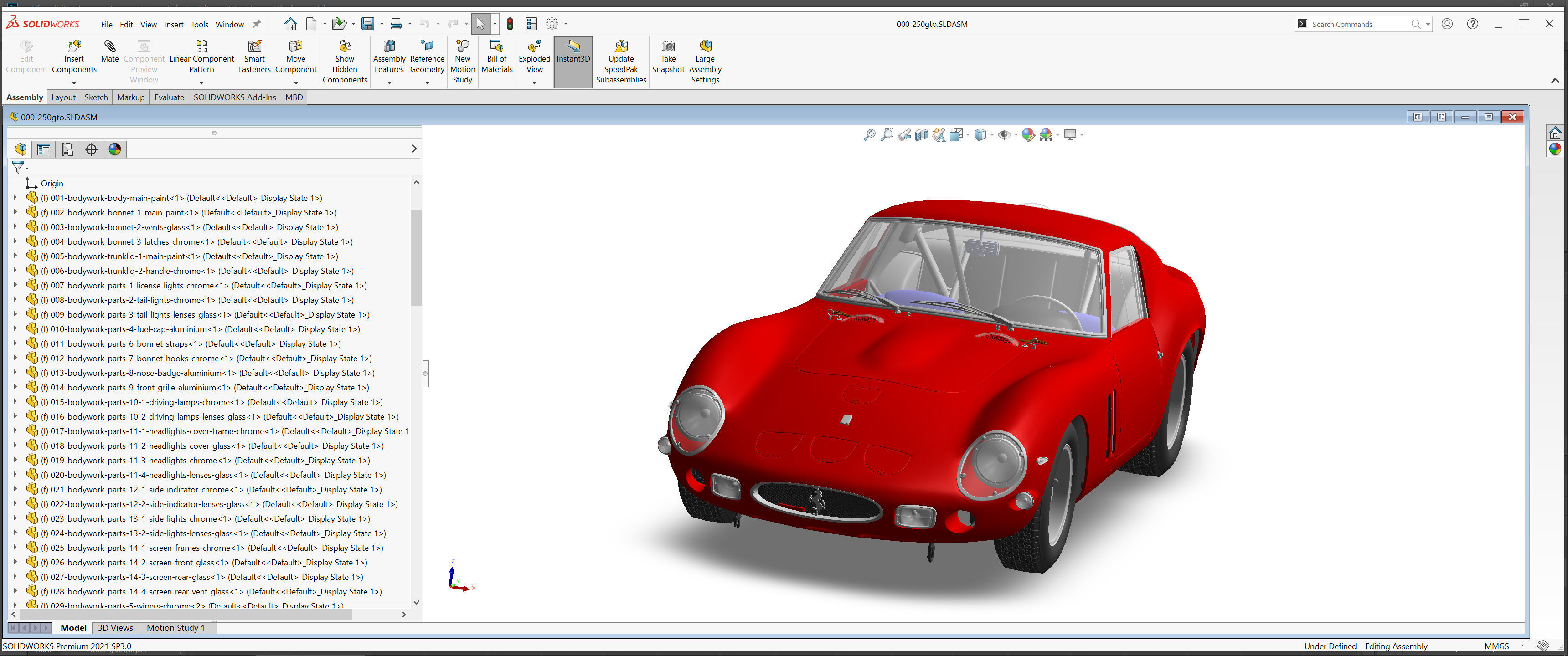The height and width of the screenshot is (656, 1568).
Task: Open the 3D Views tab
Action: tap(115, 628)
